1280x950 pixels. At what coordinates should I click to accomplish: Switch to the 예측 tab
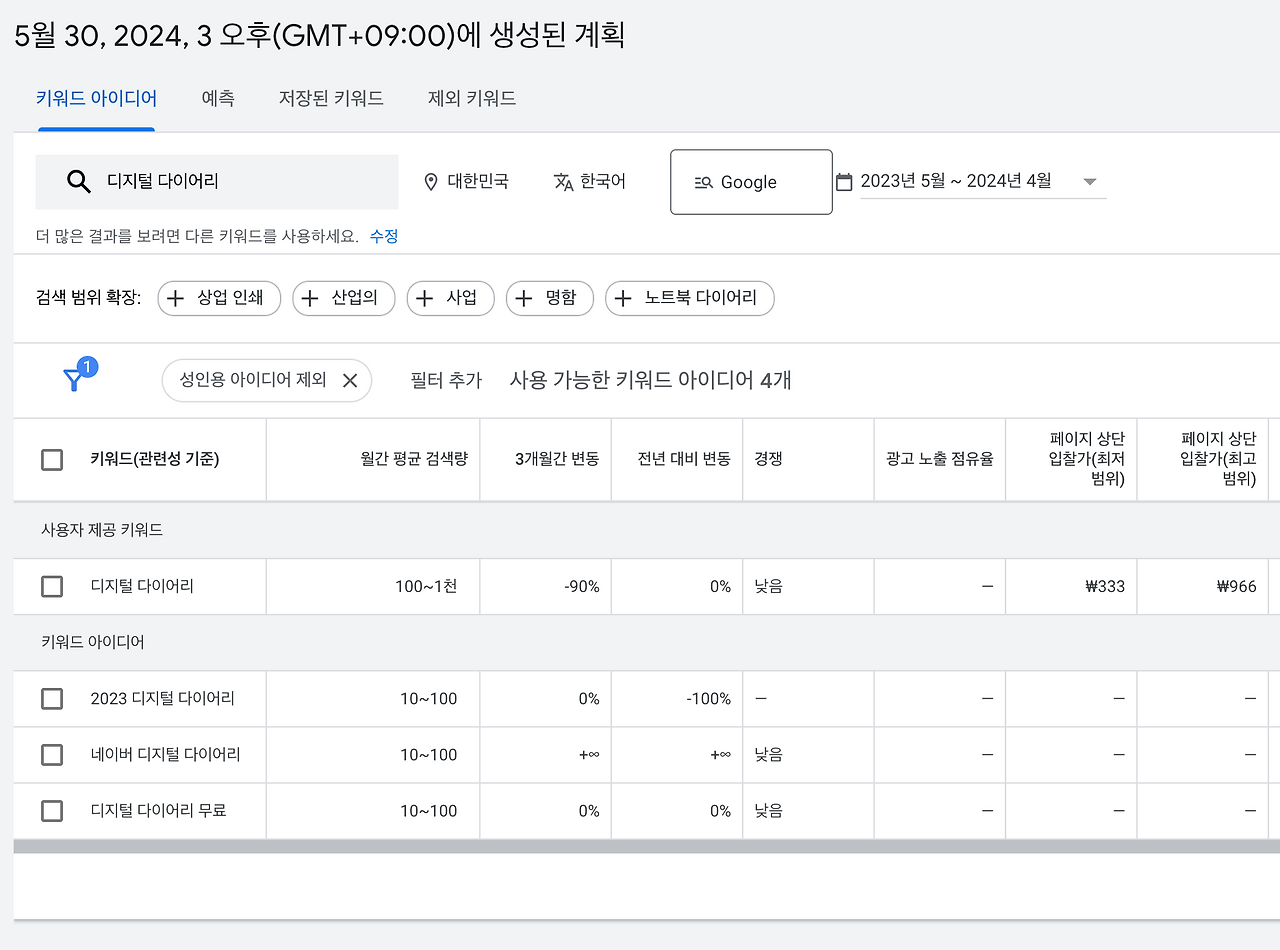pos(217,98)
